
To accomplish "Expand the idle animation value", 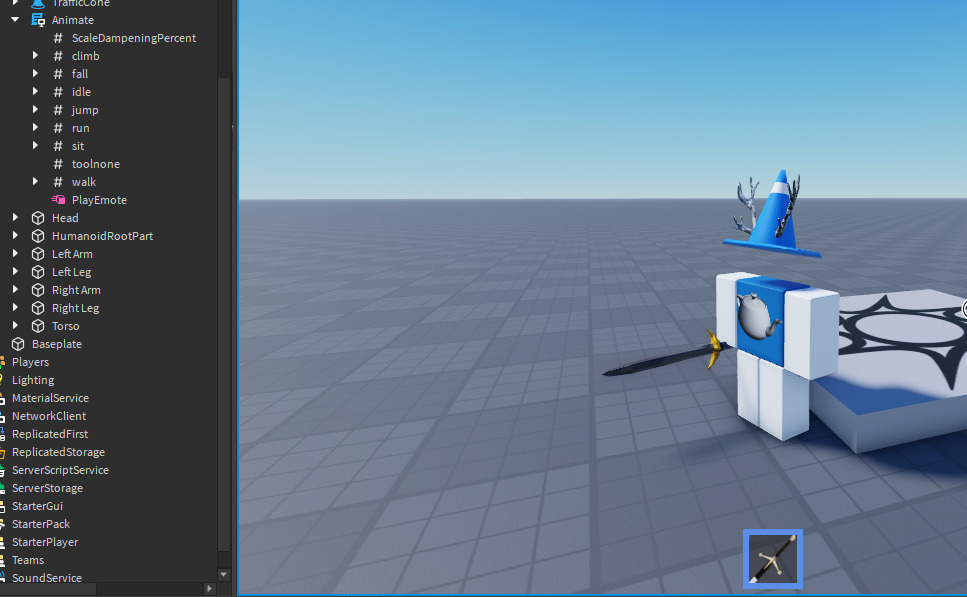I will pos(36,91).
